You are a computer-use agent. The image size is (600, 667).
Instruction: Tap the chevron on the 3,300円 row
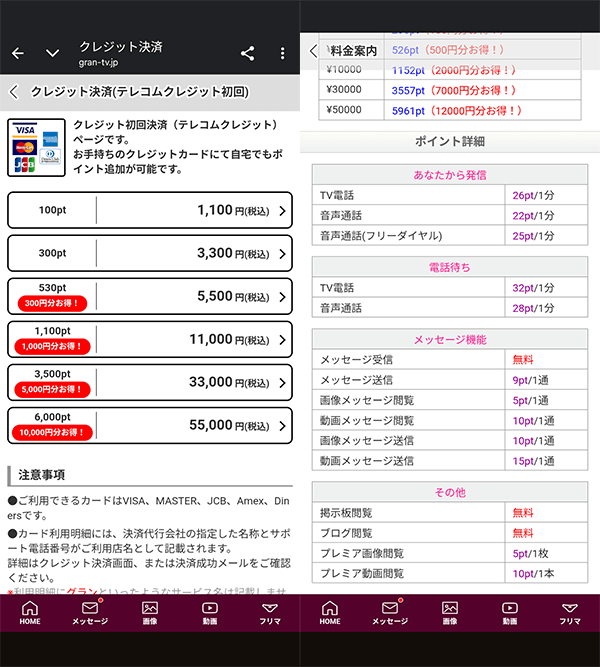tap(282, 254)
